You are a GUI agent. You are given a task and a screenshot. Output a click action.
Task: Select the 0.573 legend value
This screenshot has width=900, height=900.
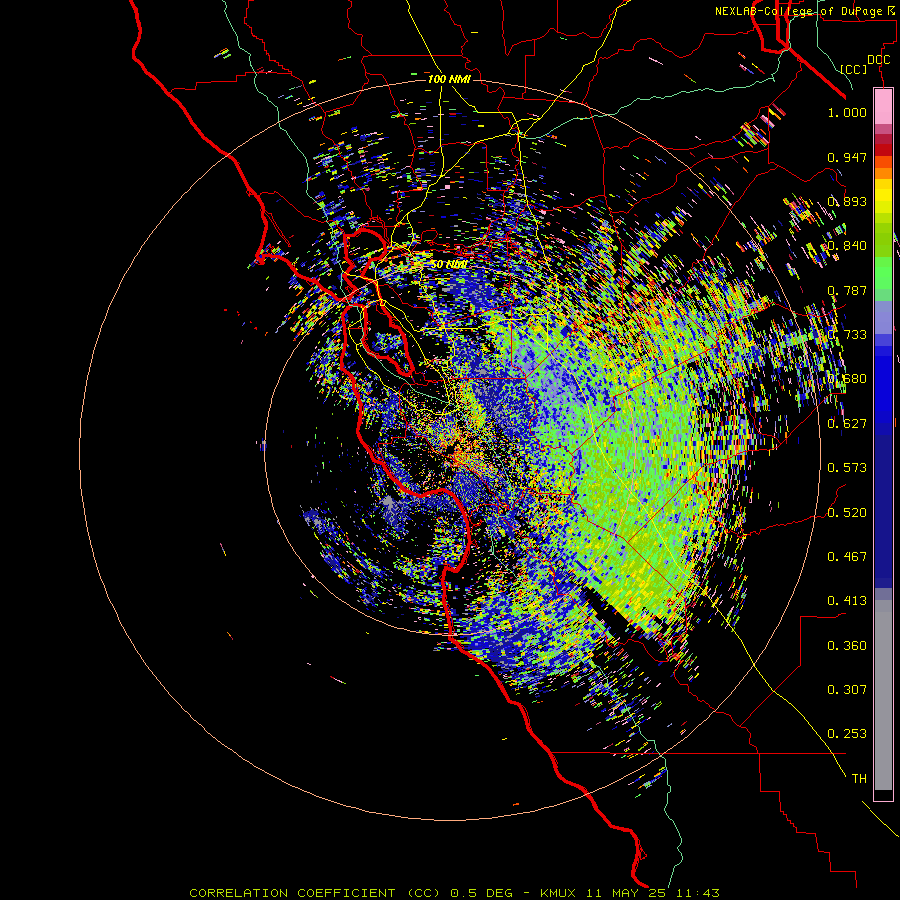847,468
